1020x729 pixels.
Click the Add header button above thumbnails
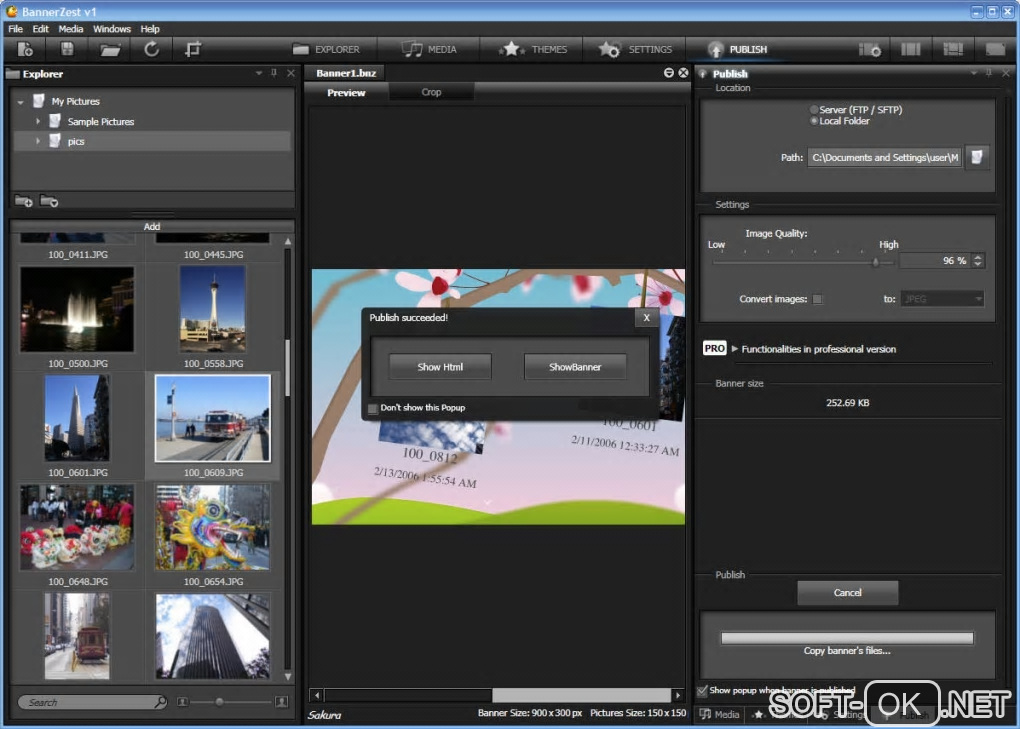click(x=152, y=226)
